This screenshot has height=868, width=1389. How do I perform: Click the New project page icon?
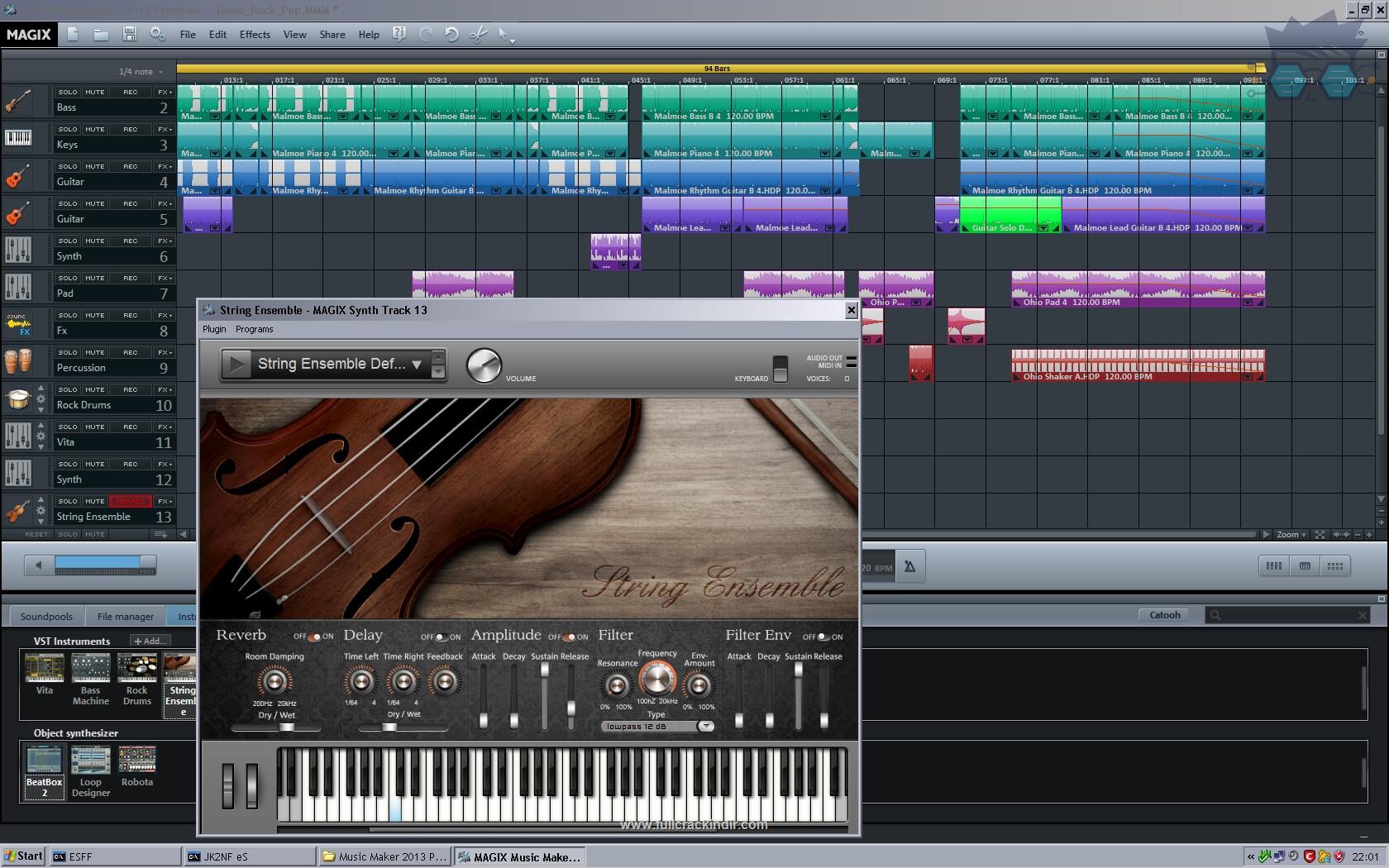pos(73,34)
